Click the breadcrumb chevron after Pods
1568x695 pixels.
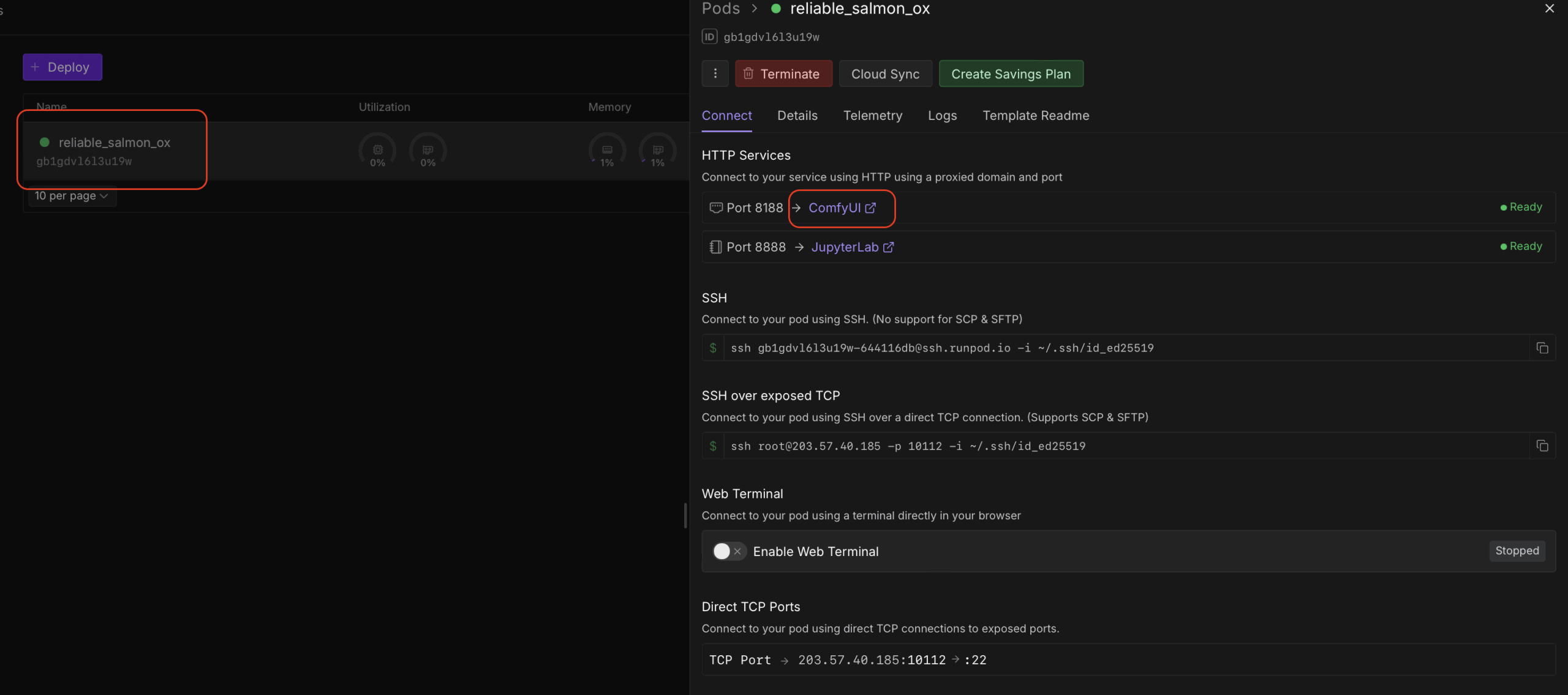755,9
